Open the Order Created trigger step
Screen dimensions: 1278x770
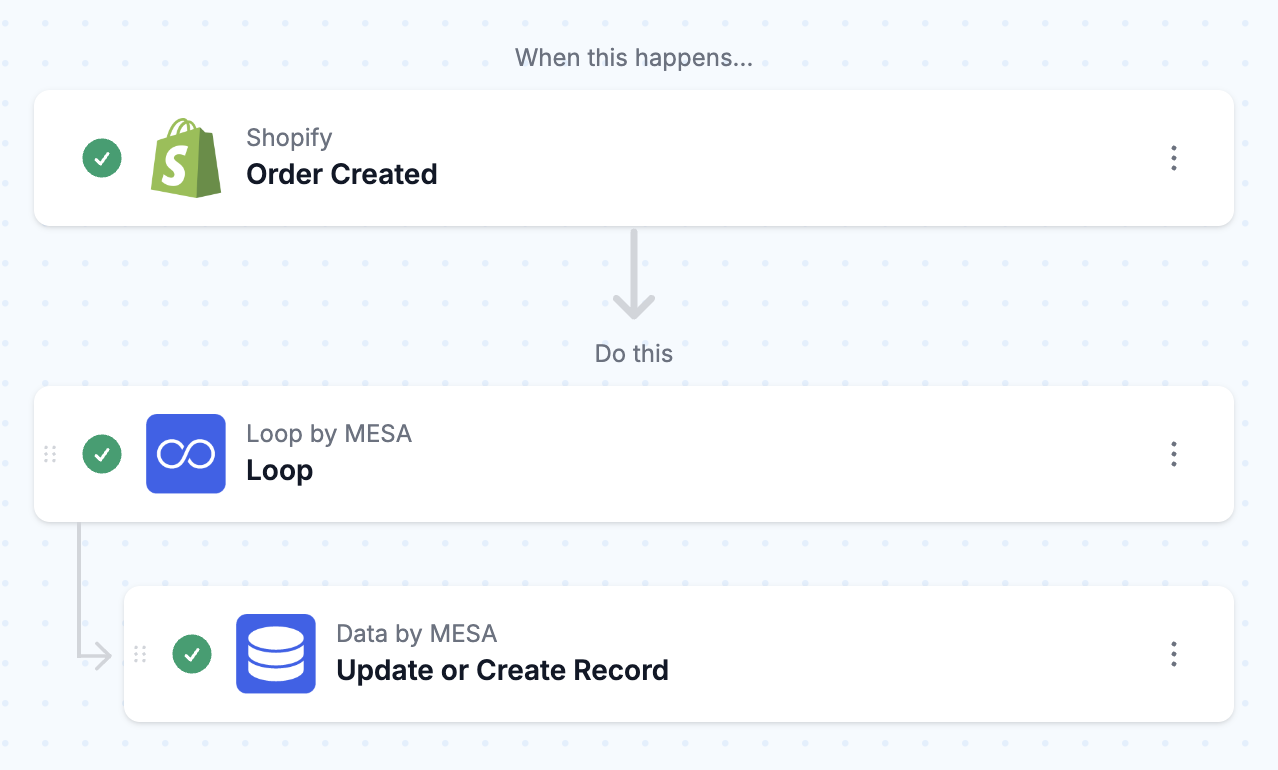[x=342, y=174]
